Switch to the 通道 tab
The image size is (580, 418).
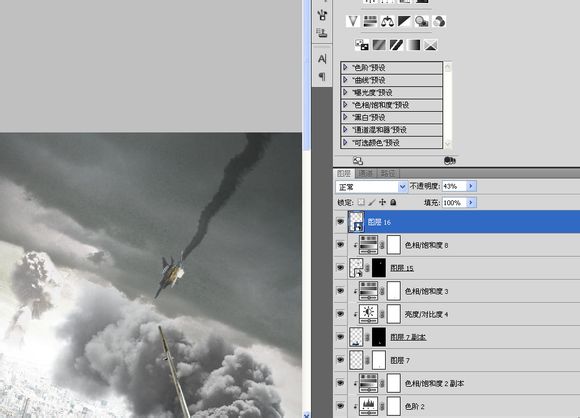click(365, 173)
